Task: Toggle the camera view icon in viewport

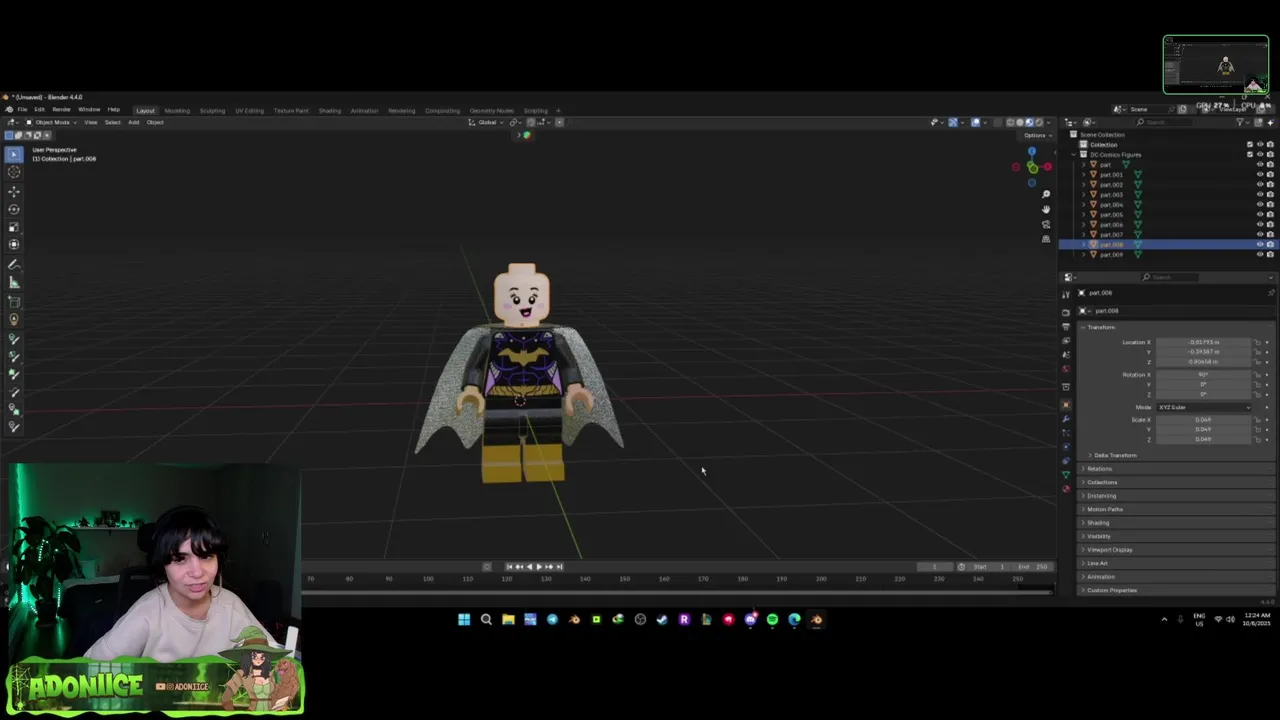Action: pos(1046,224)
